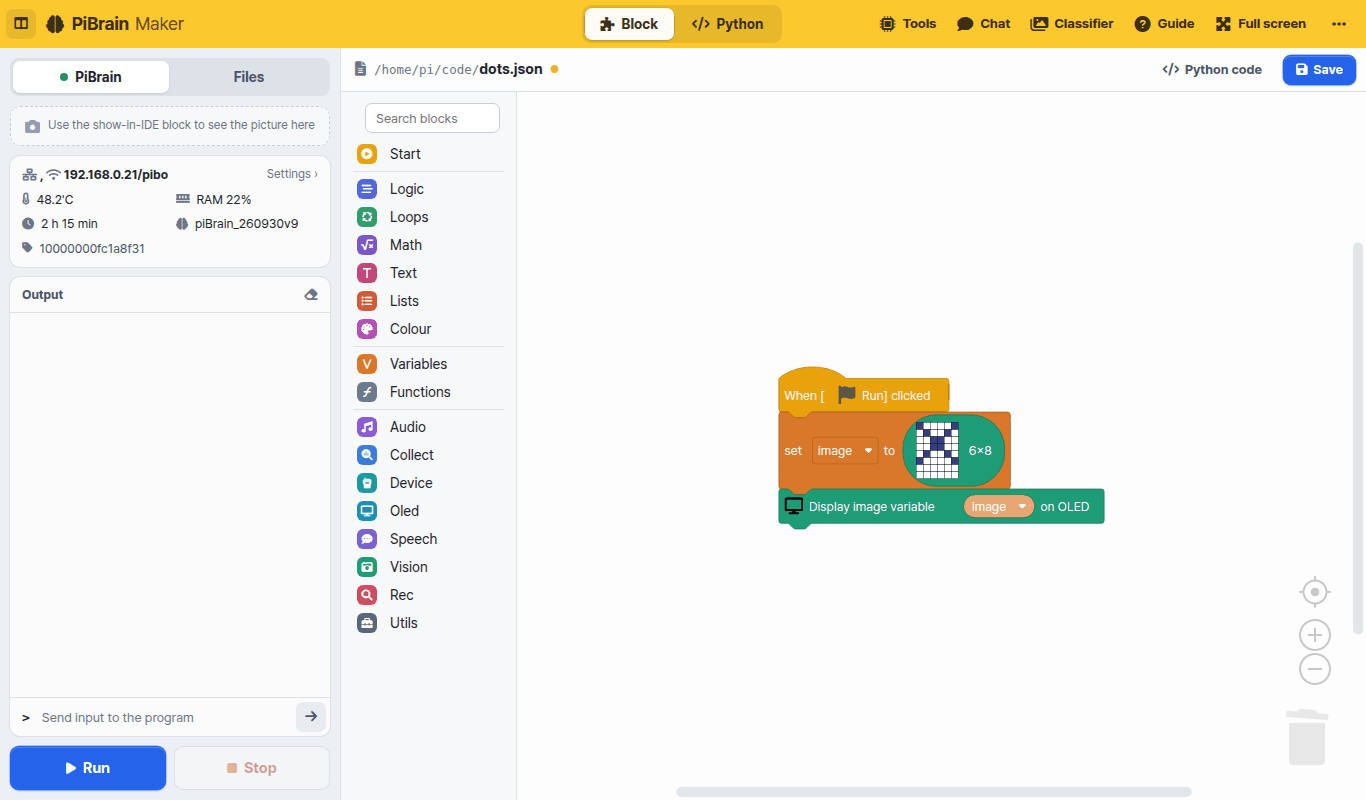Open the Math block category
The height and width of the screenshot is (800, 1366).
(x=429, y=245)
